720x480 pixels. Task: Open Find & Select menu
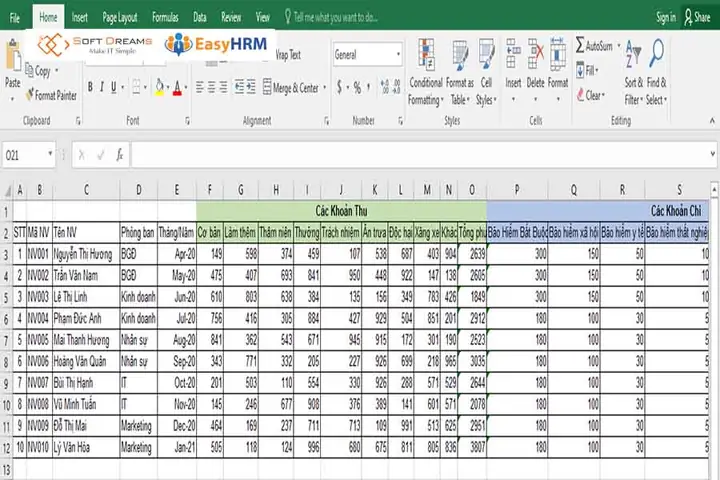[x=657, y=72]
